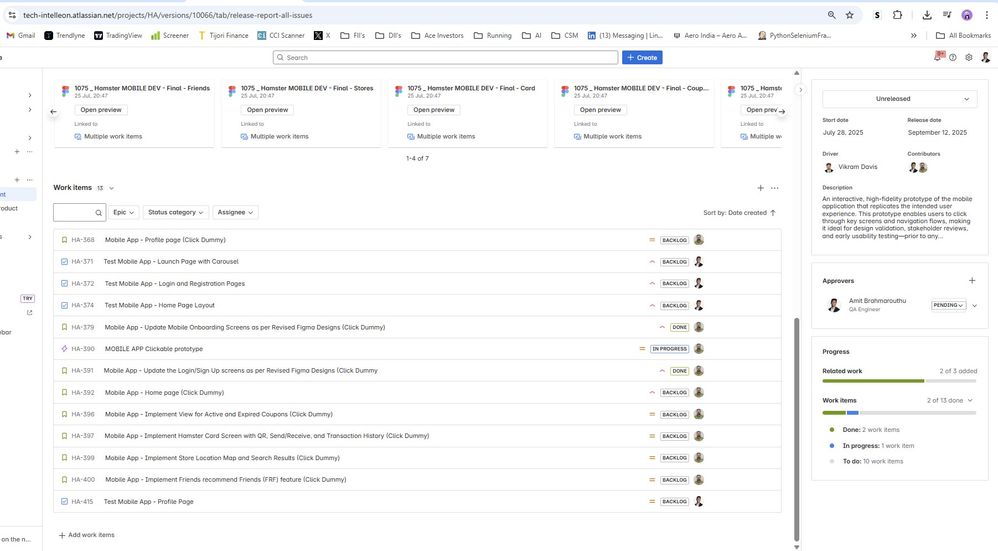Open preview of Final - Card design
Viewport: 998px width, 551px height.
coord(434,110)
